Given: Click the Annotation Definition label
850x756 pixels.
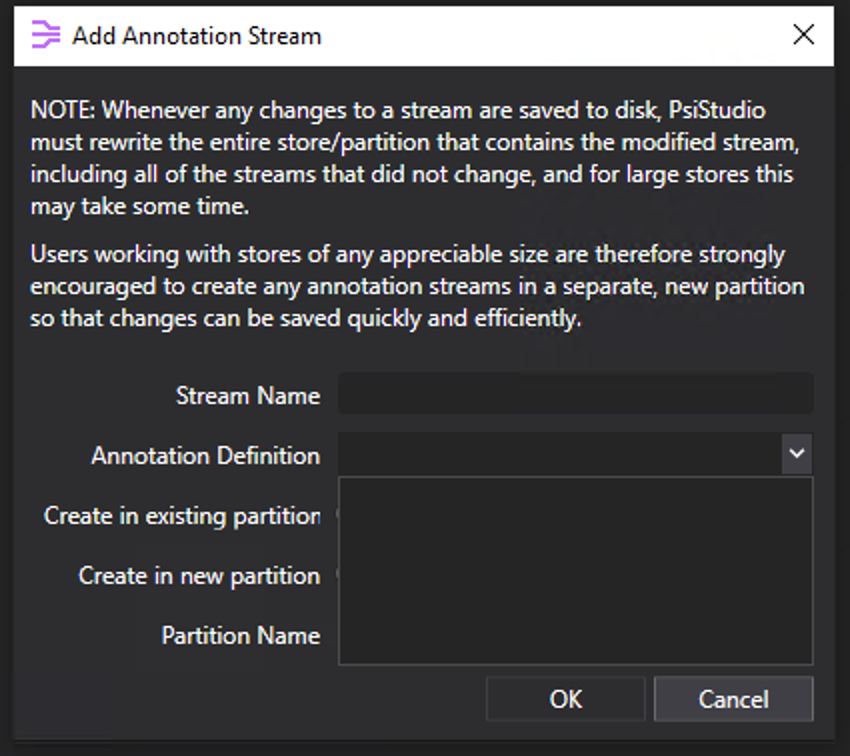Looking at the screenshot, I should tap(205, 455).
